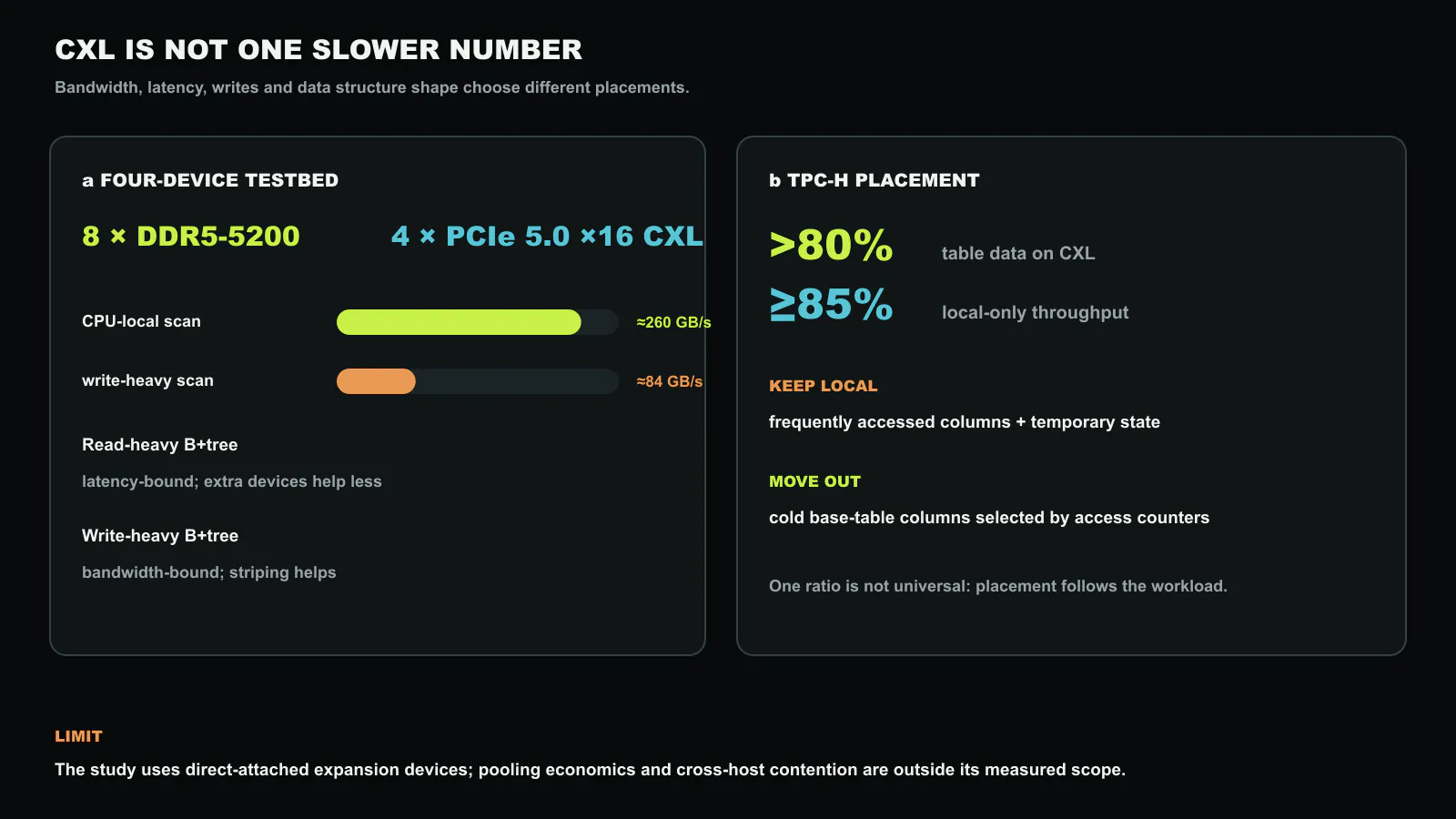Select the subtitle about bandwidth, latency, writes
This screenshot has height=819, width=1456.
tap(372, 87)
